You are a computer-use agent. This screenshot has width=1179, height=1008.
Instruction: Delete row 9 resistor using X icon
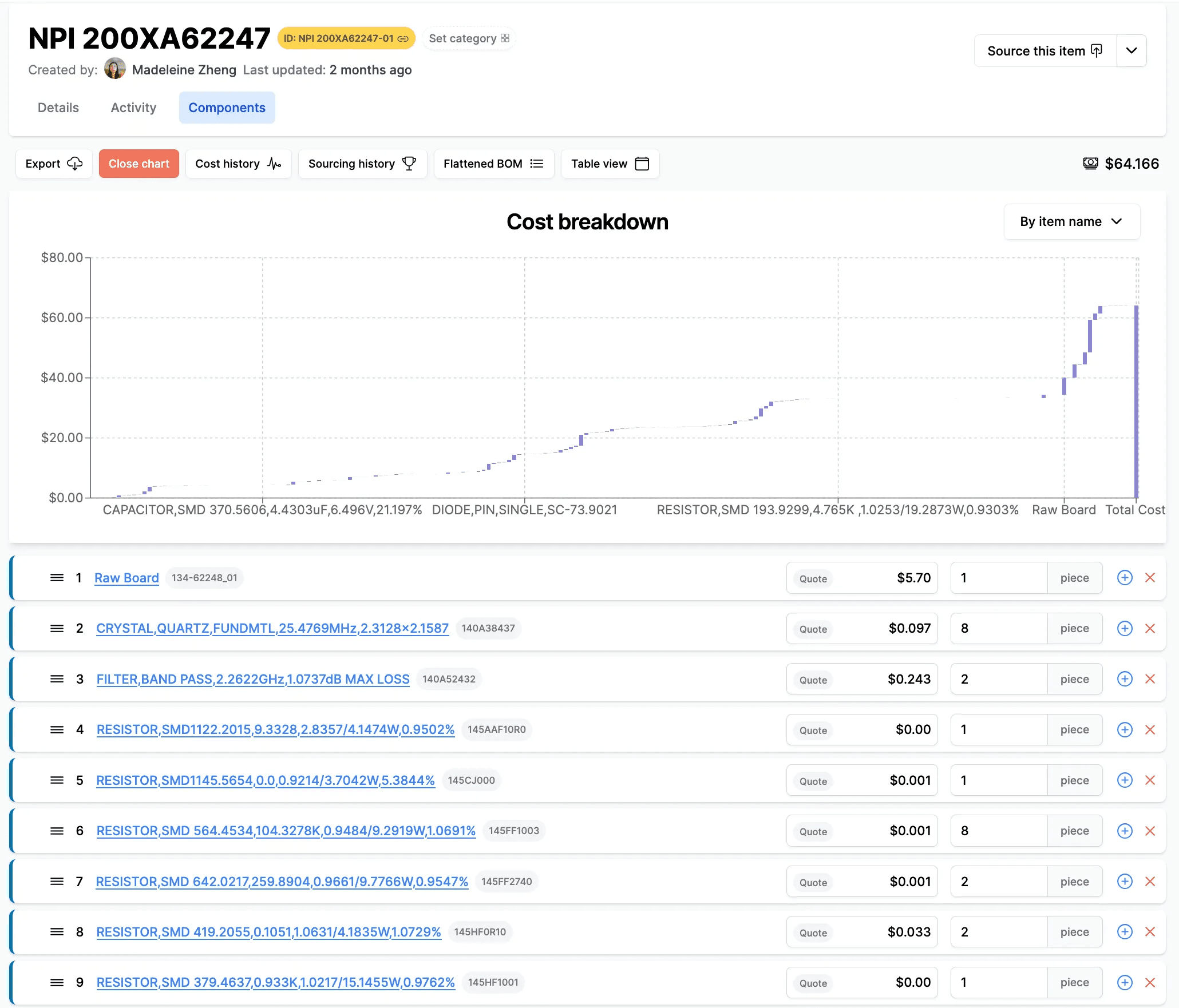(1150, 982)
